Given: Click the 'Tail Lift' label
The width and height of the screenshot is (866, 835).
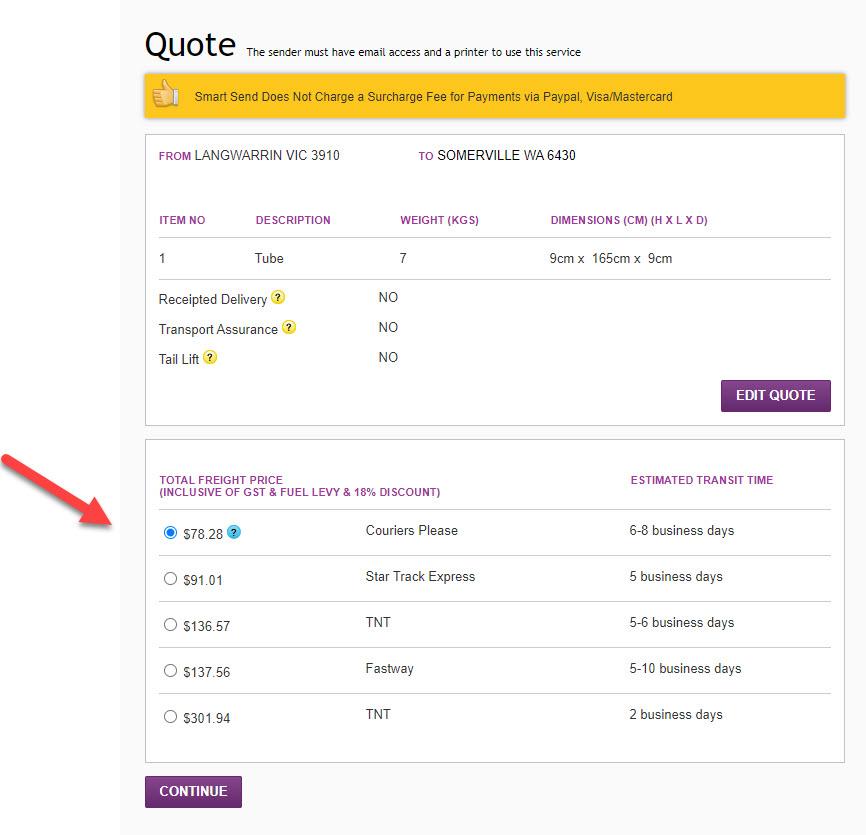Looking at the screenshot, I should 178,360.
